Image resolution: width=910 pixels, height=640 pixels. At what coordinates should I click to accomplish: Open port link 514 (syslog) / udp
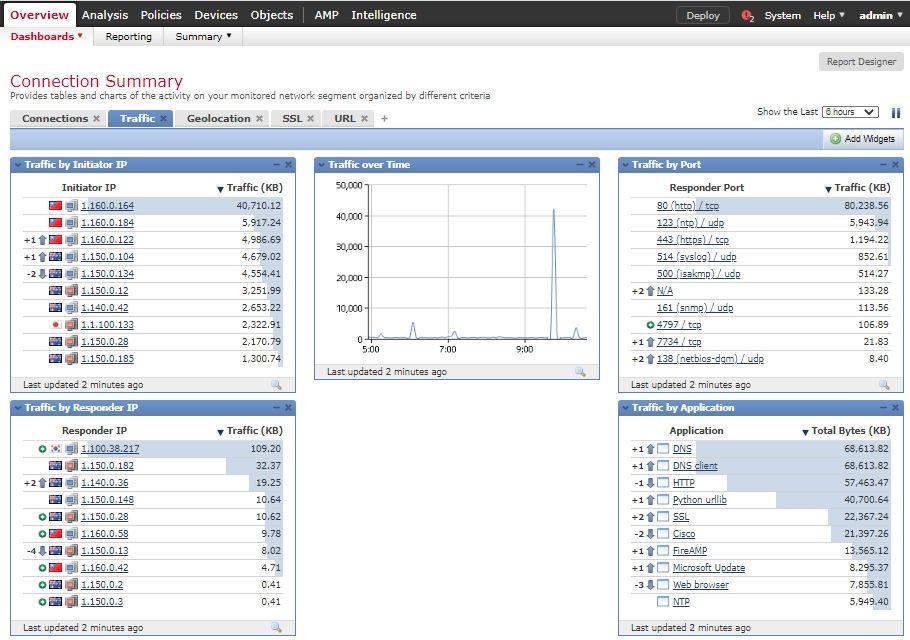pyautogui.click(x=696, y=256)
